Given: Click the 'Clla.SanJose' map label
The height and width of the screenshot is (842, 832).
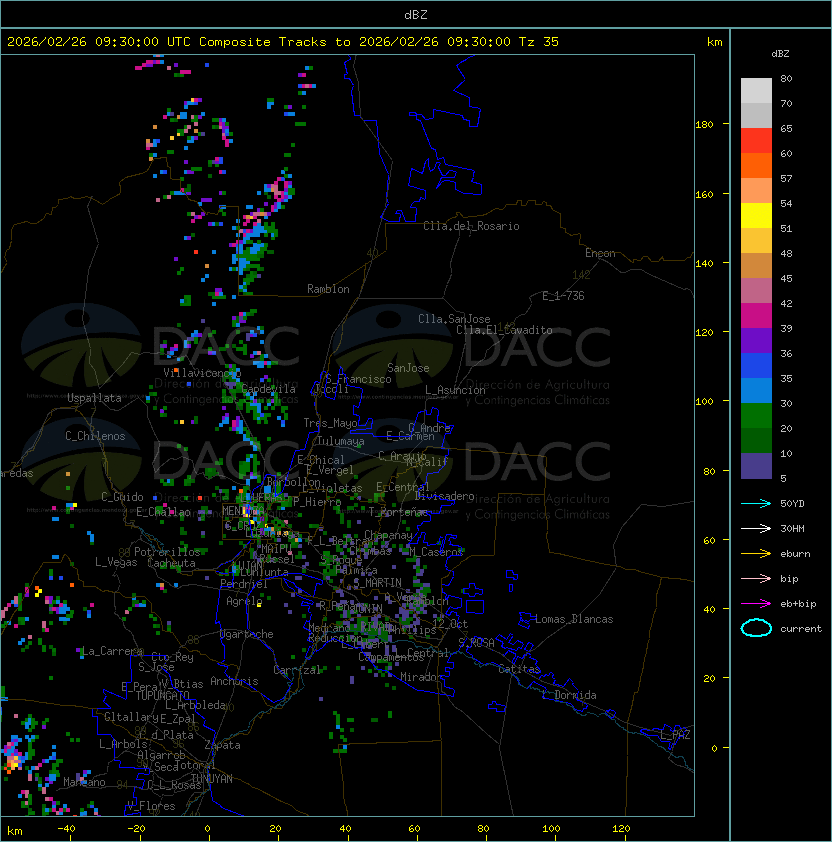Looking at the screenshot, I should tap(454, 319).
